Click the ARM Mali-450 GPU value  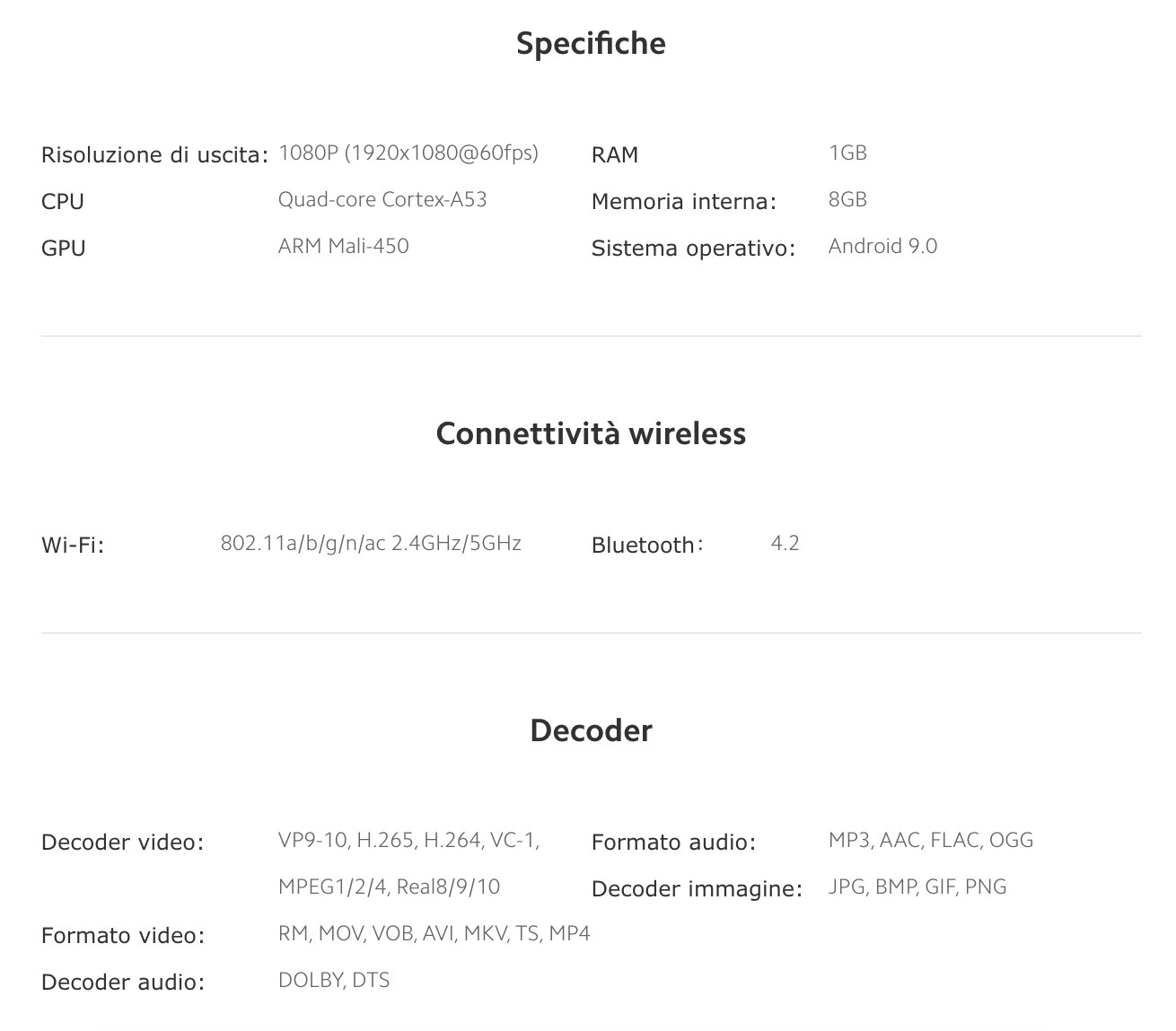point(343,246)
